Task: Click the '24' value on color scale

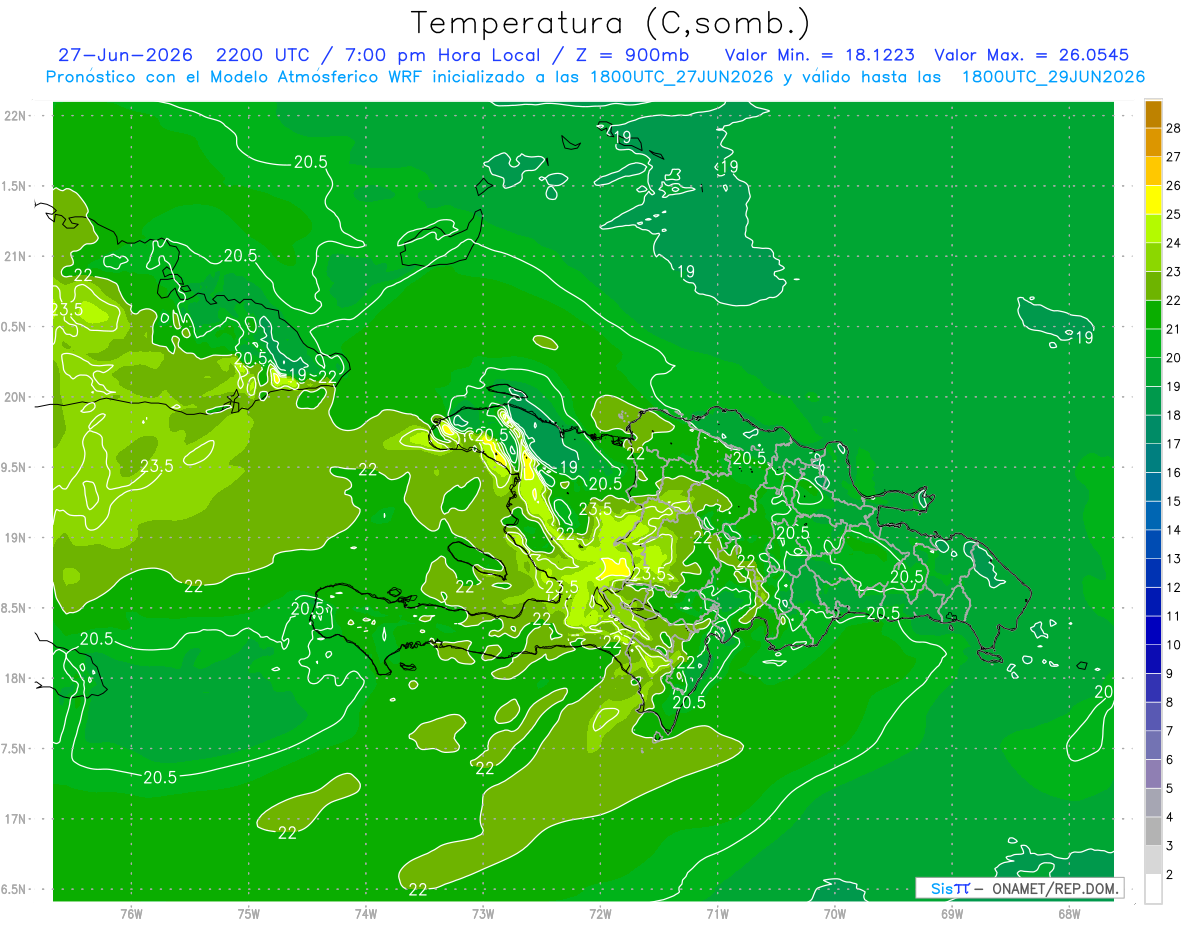Action: click(1174, 243)
